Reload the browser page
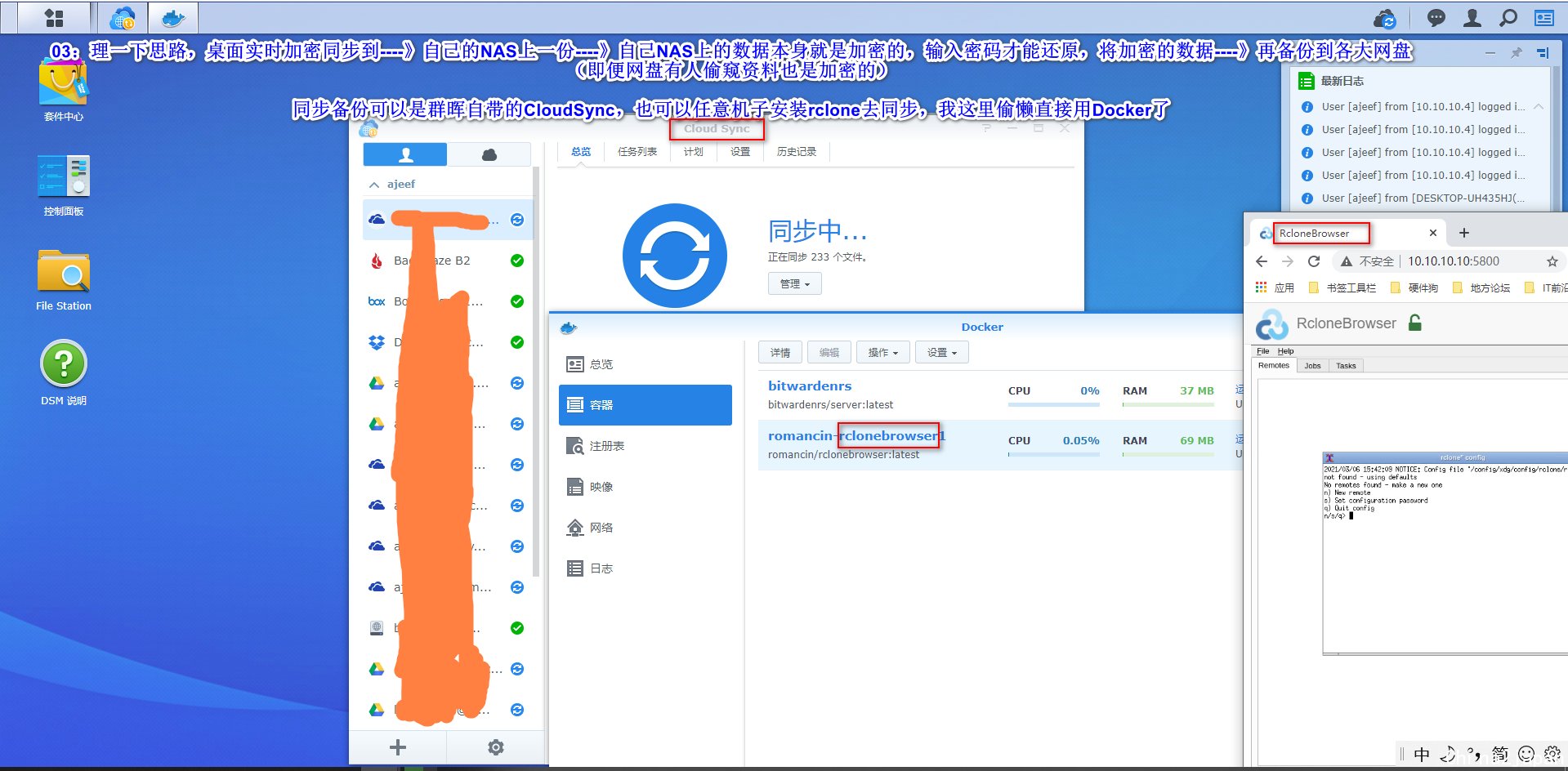The image size is (1568, 771). 1314,261
